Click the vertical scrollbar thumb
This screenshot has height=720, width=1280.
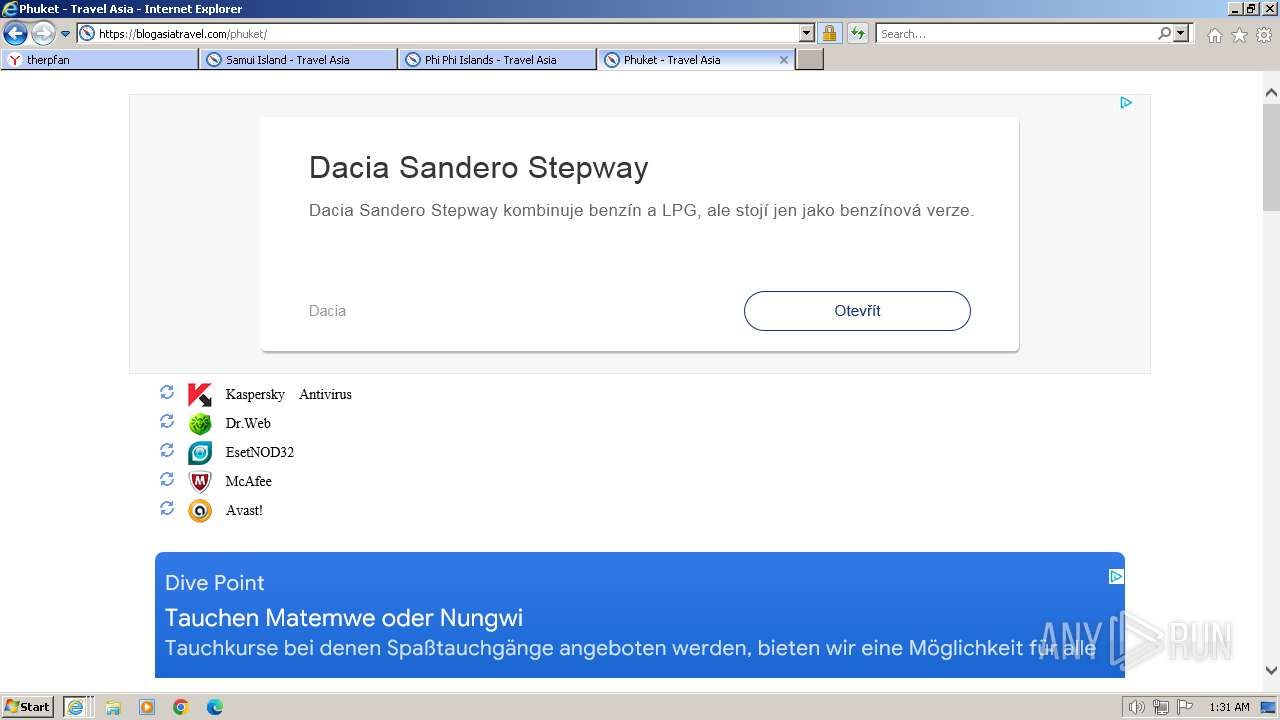pos(1271,156)
